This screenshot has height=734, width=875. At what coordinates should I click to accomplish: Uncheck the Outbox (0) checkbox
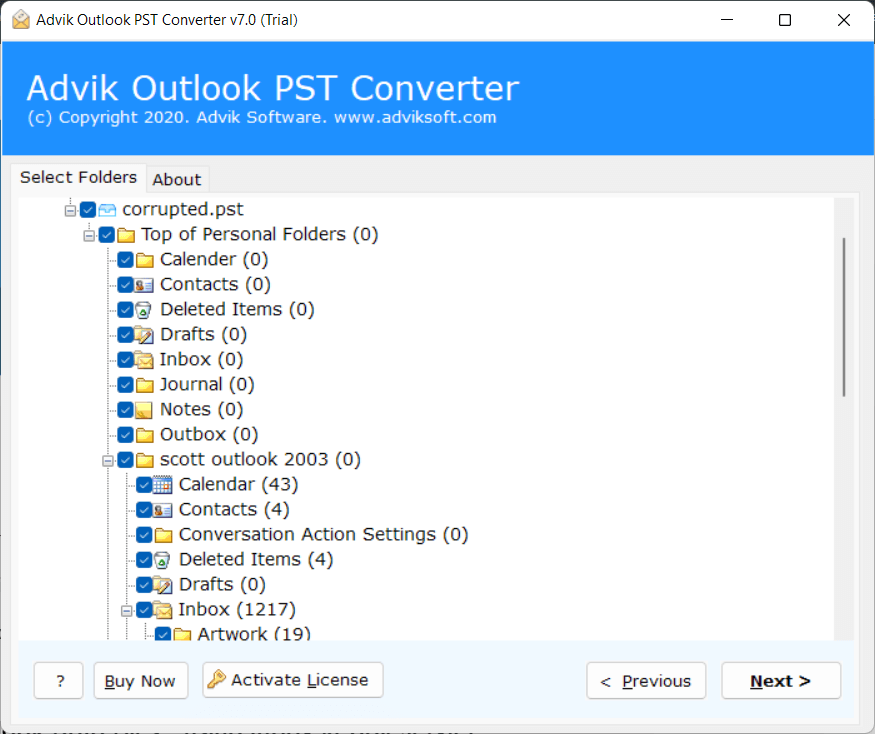126,435
